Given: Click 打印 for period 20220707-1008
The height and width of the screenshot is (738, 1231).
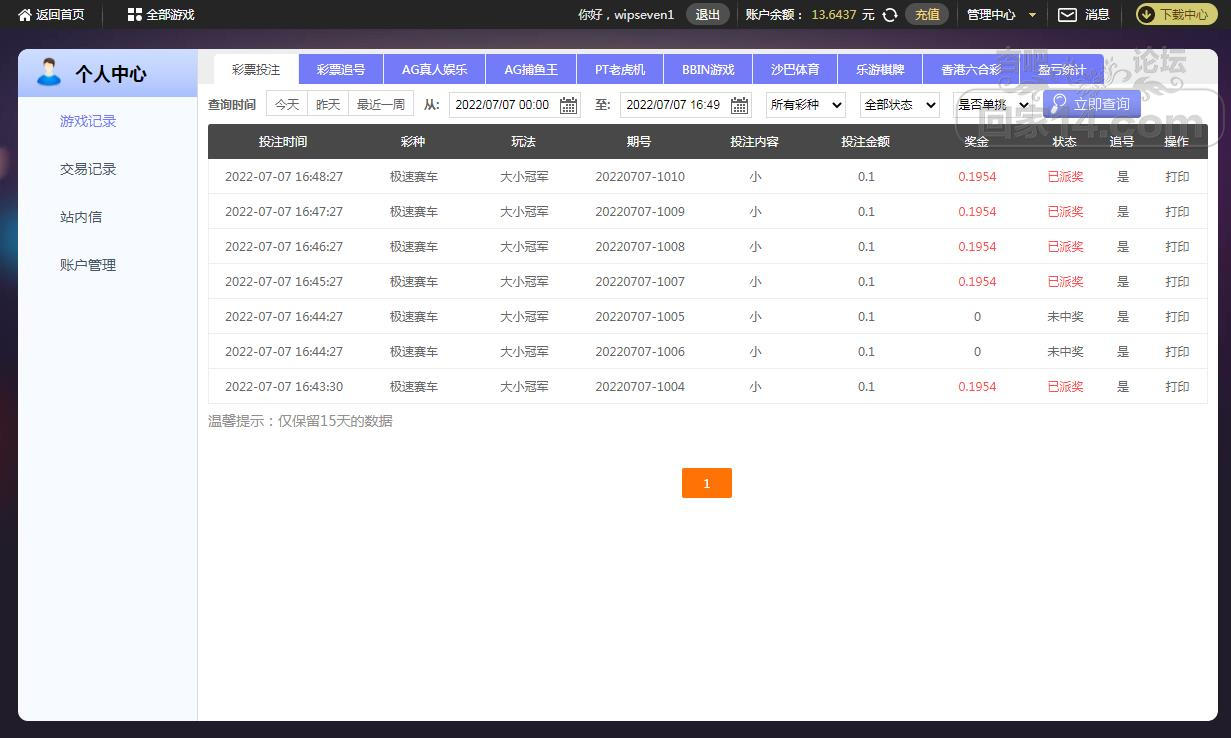Looking at the screenshot, I should 1177,247.
